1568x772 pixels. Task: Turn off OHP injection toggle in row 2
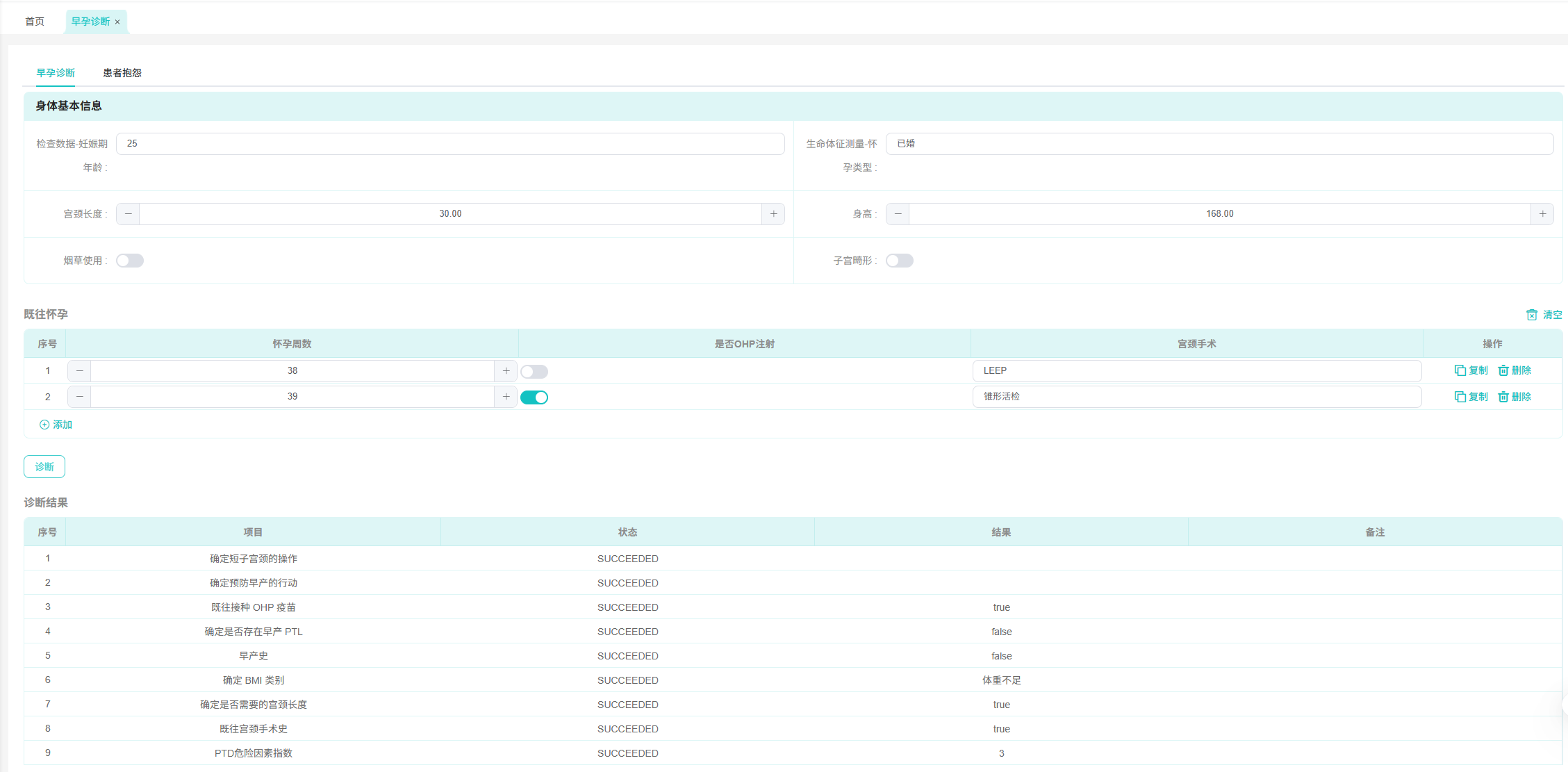point(534,397)
